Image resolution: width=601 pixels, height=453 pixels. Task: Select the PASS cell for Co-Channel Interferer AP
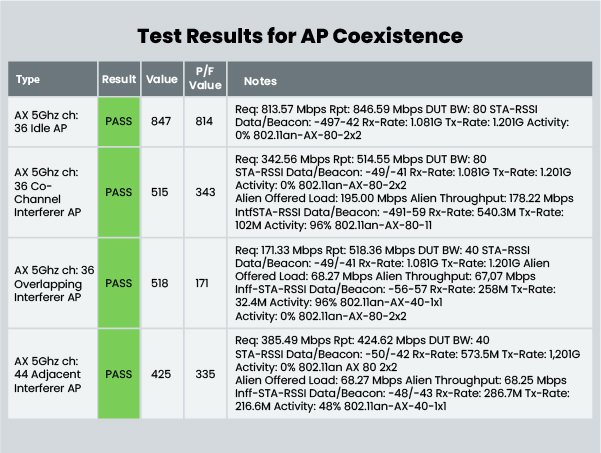pos(119,190)
